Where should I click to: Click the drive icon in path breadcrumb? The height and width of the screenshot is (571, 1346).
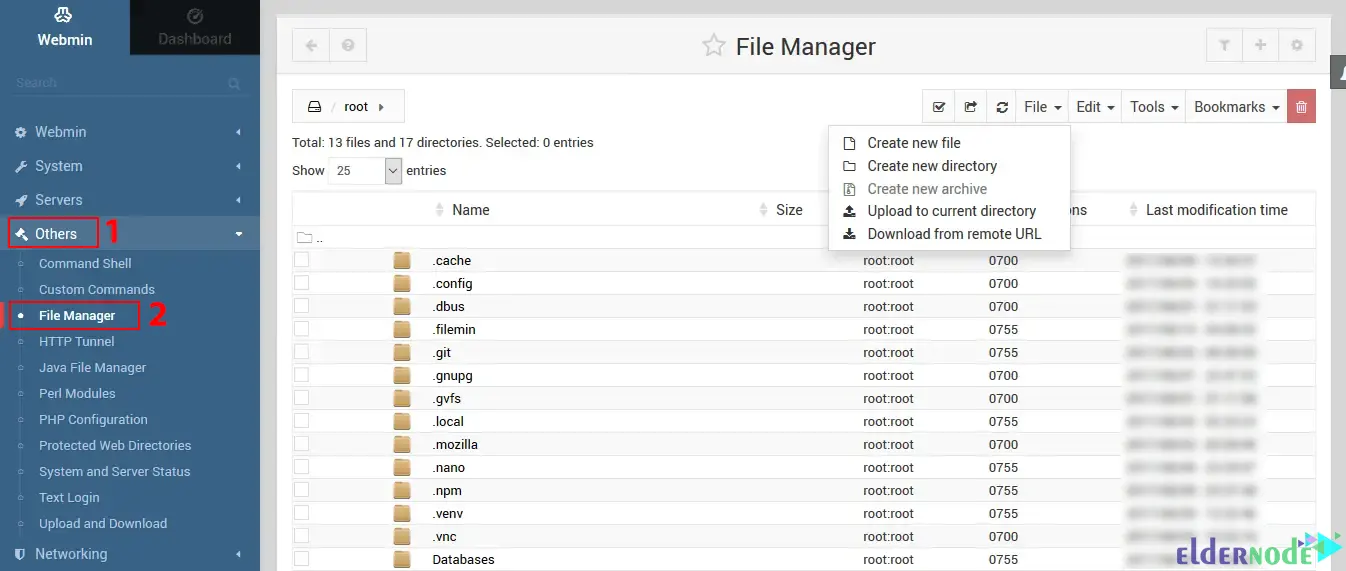[314, 107]
